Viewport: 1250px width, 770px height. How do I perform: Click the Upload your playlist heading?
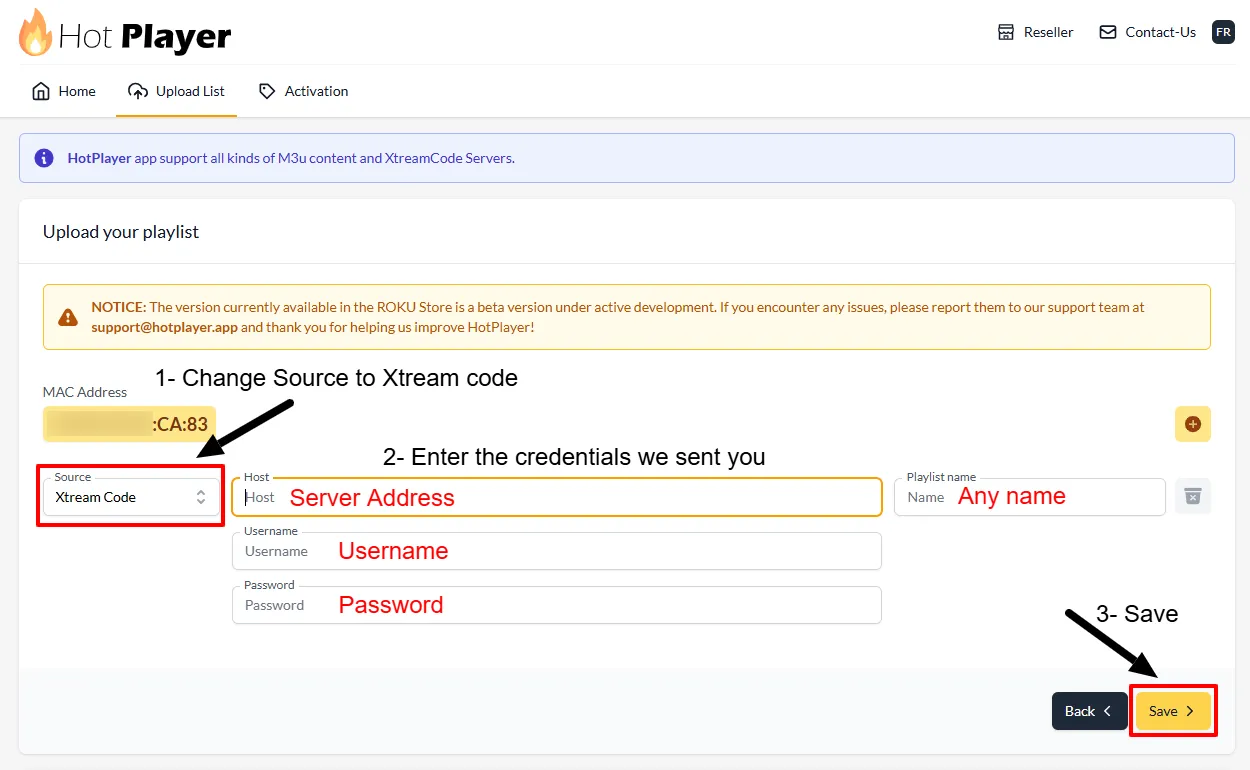121,232
